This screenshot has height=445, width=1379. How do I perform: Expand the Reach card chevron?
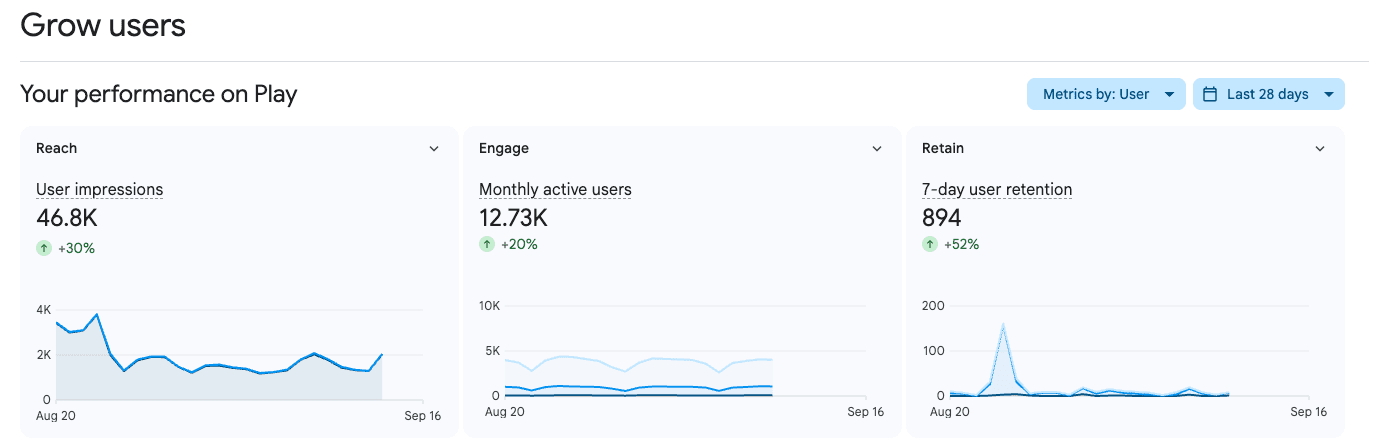[434, 149]
